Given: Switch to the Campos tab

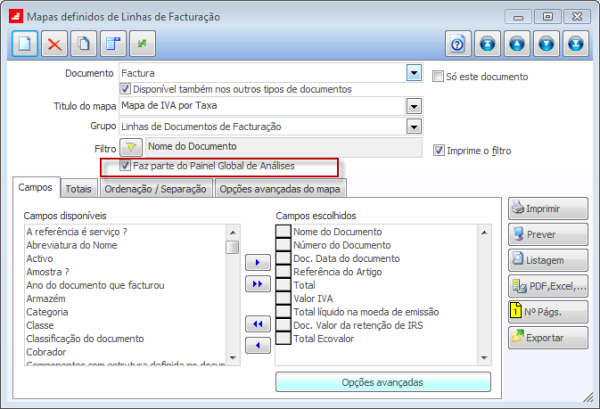Looking at the screenshot, I should pyautogui.click(x=36, y=187).
